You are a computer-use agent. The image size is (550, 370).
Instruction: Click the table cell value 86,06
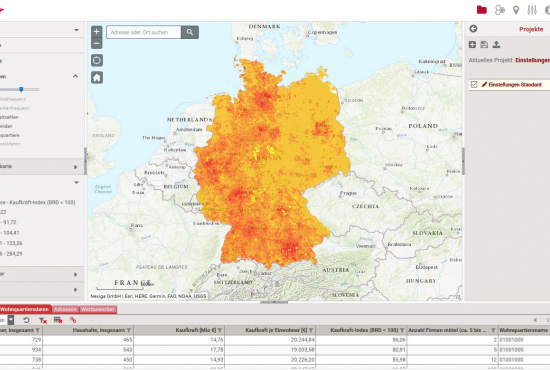(399, 340)
